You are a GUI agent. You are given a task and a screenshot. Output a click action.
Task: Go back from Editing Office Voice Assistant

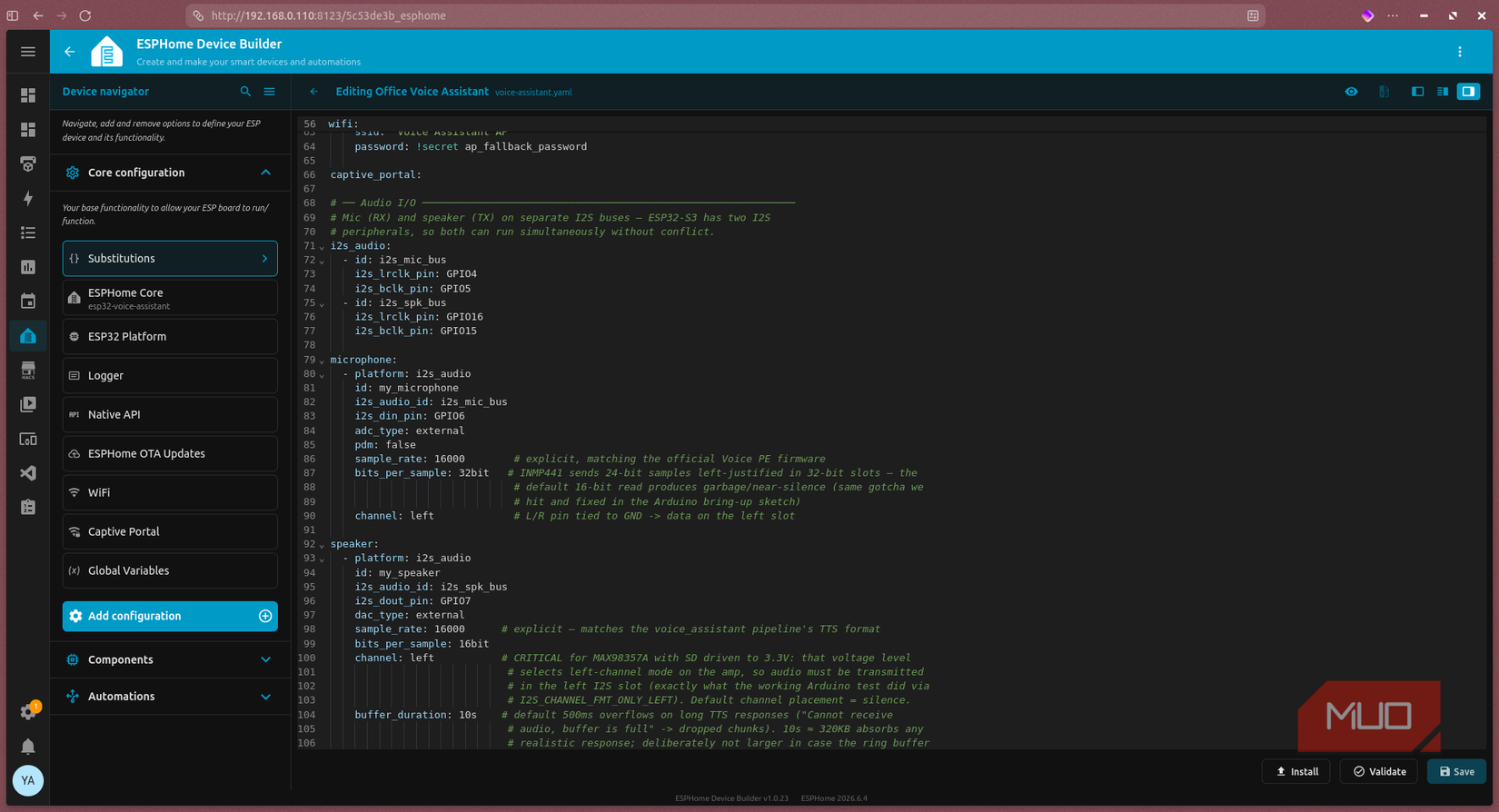tap(314, 92)
